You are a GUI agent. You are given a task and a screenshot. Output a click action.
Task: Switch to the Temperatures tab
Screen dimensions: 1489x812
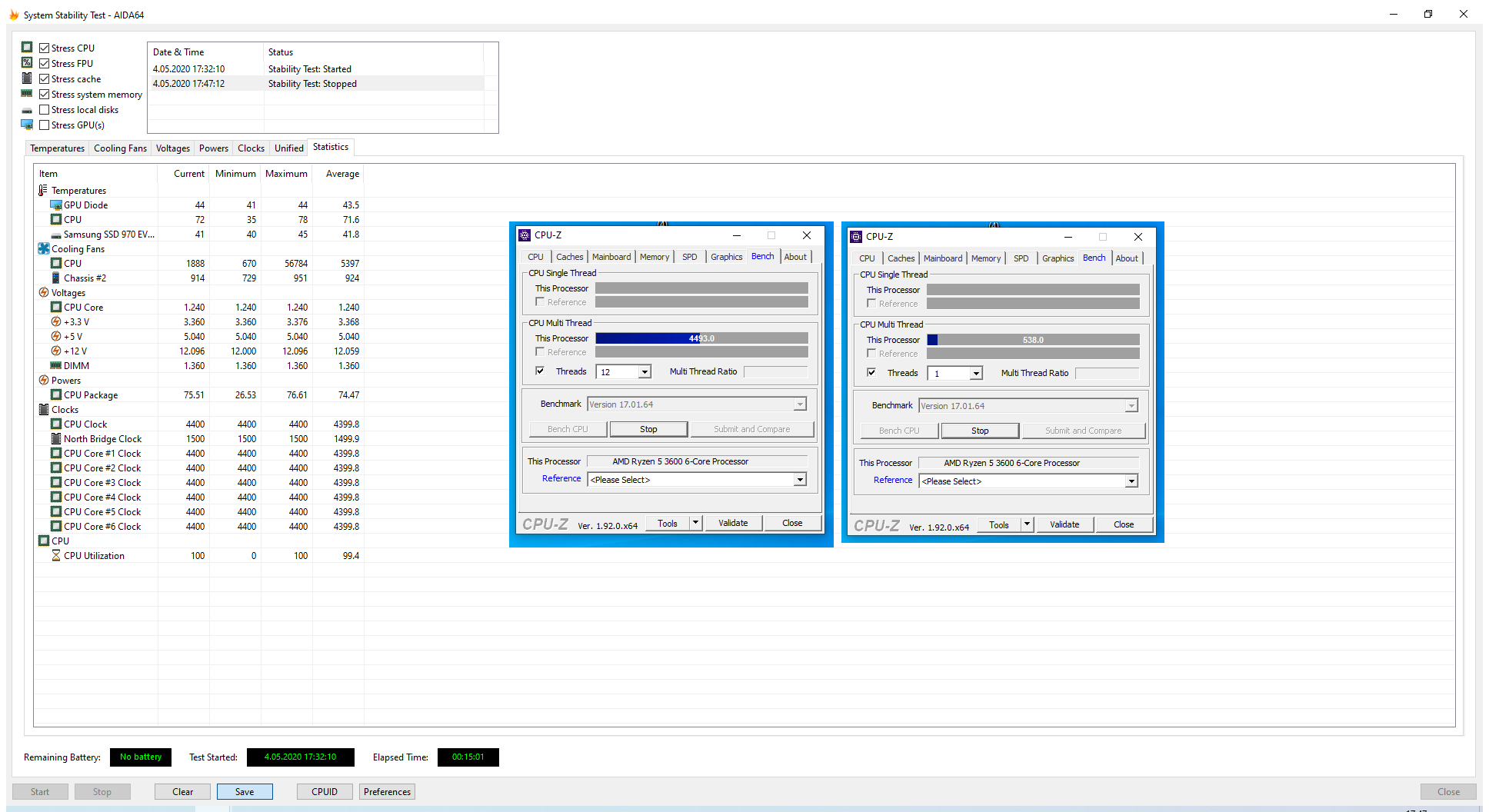coord(57,148)
